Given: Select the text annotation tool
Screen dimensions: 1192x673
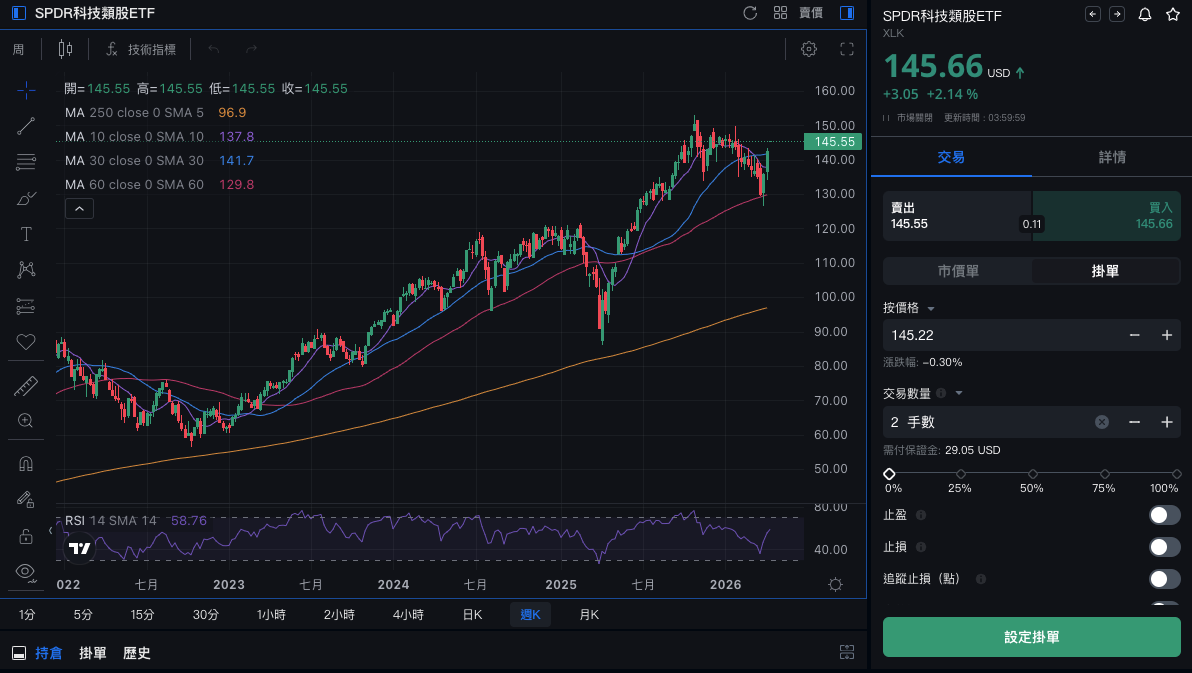Looking at the screenshot, I should click(x=26, y=234).
